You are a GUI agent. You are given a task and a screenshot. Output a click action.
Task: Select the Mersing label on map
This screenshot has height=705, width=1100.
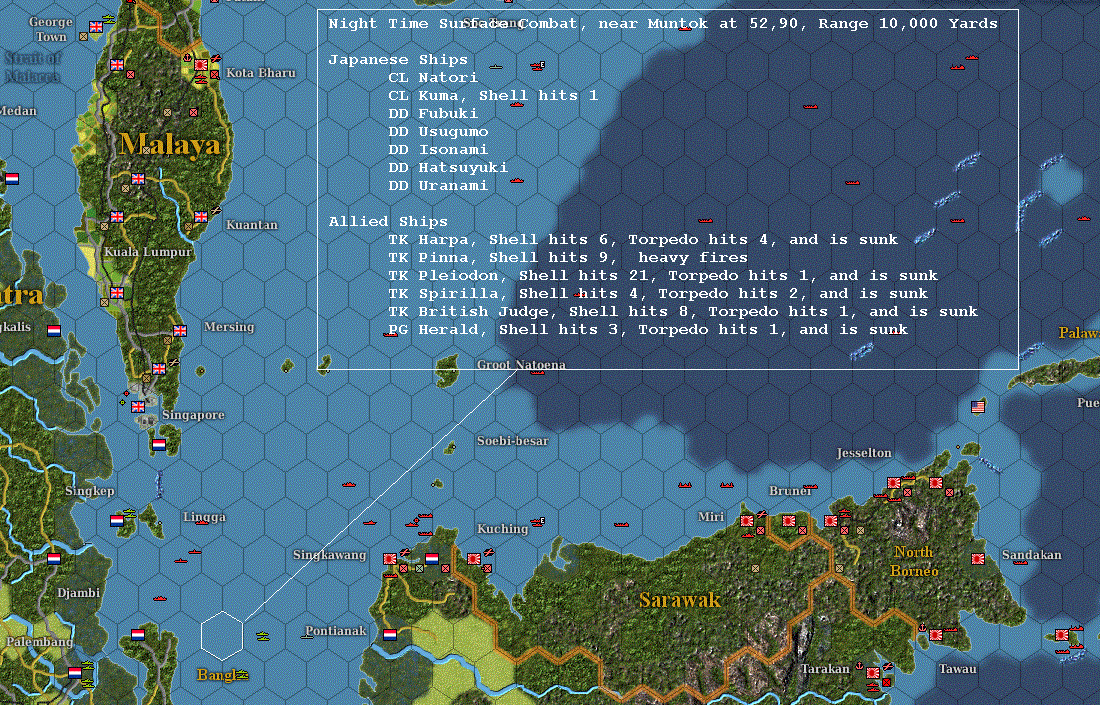tap(229, 326)
